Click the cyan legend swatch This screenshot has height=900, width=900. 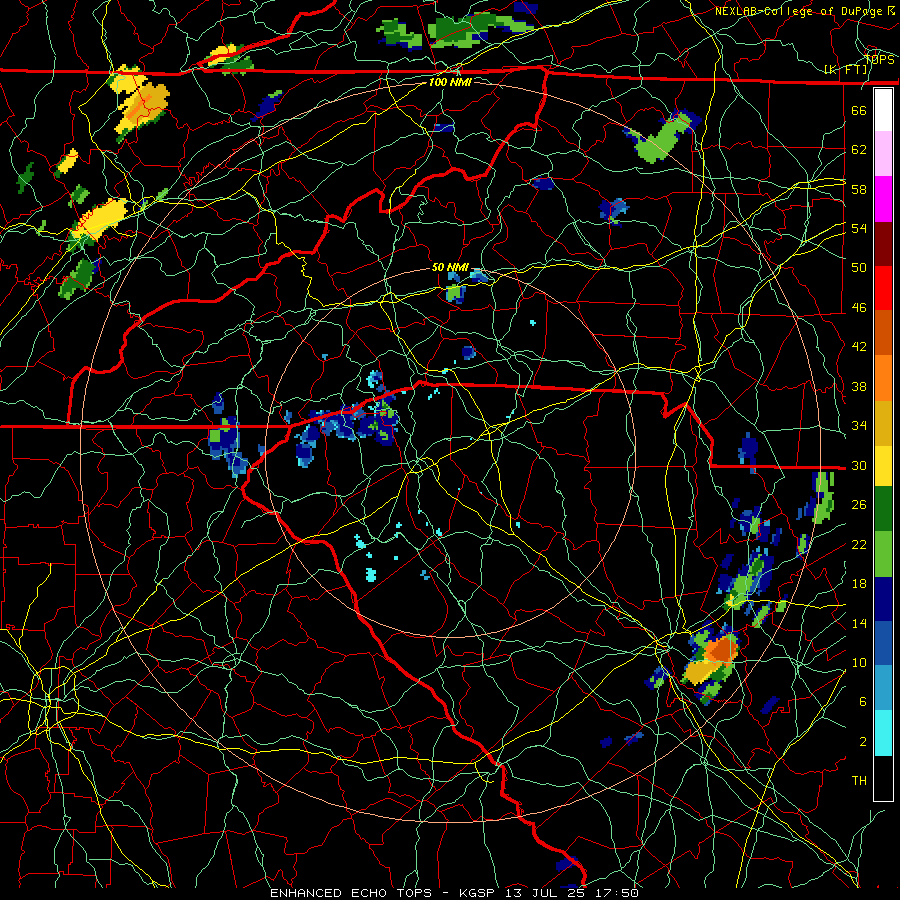coord(883,733)
